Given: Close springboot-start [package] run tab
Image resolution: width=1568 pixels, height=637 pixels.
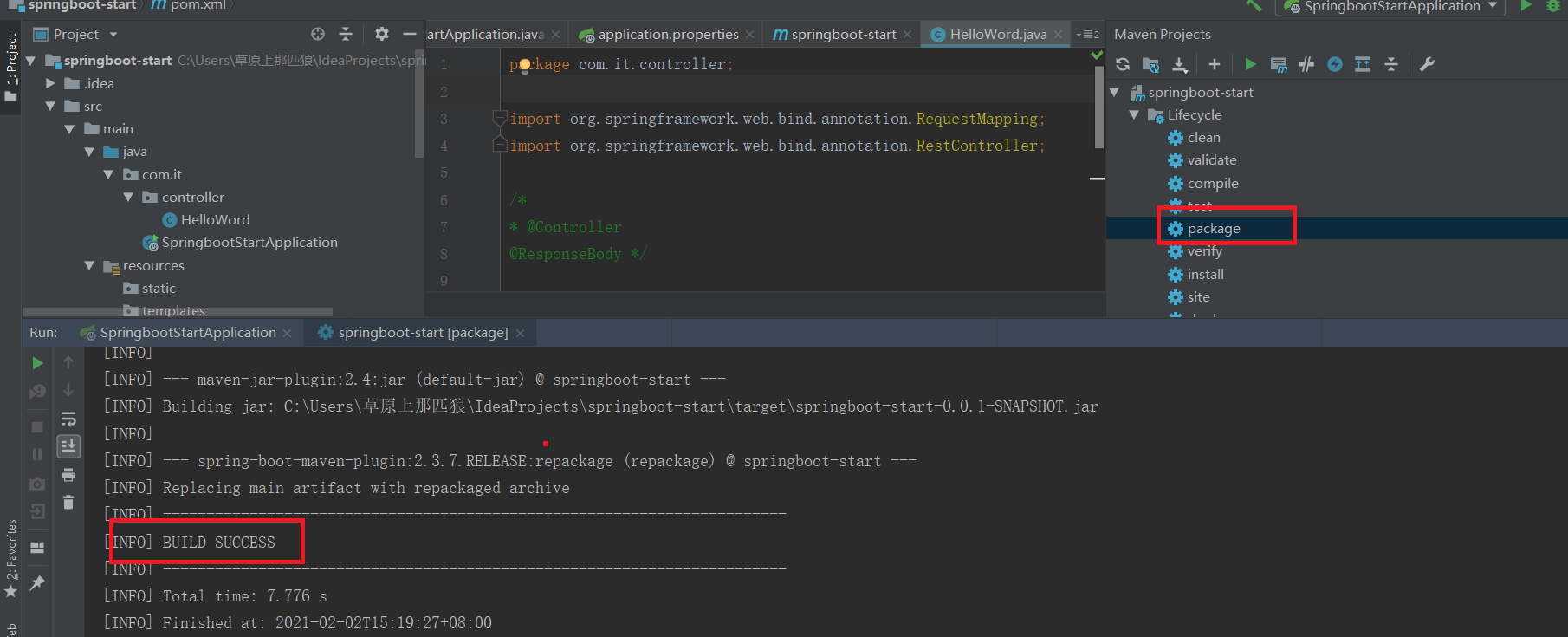Looking at the screenshot, I should coord(520,334).
